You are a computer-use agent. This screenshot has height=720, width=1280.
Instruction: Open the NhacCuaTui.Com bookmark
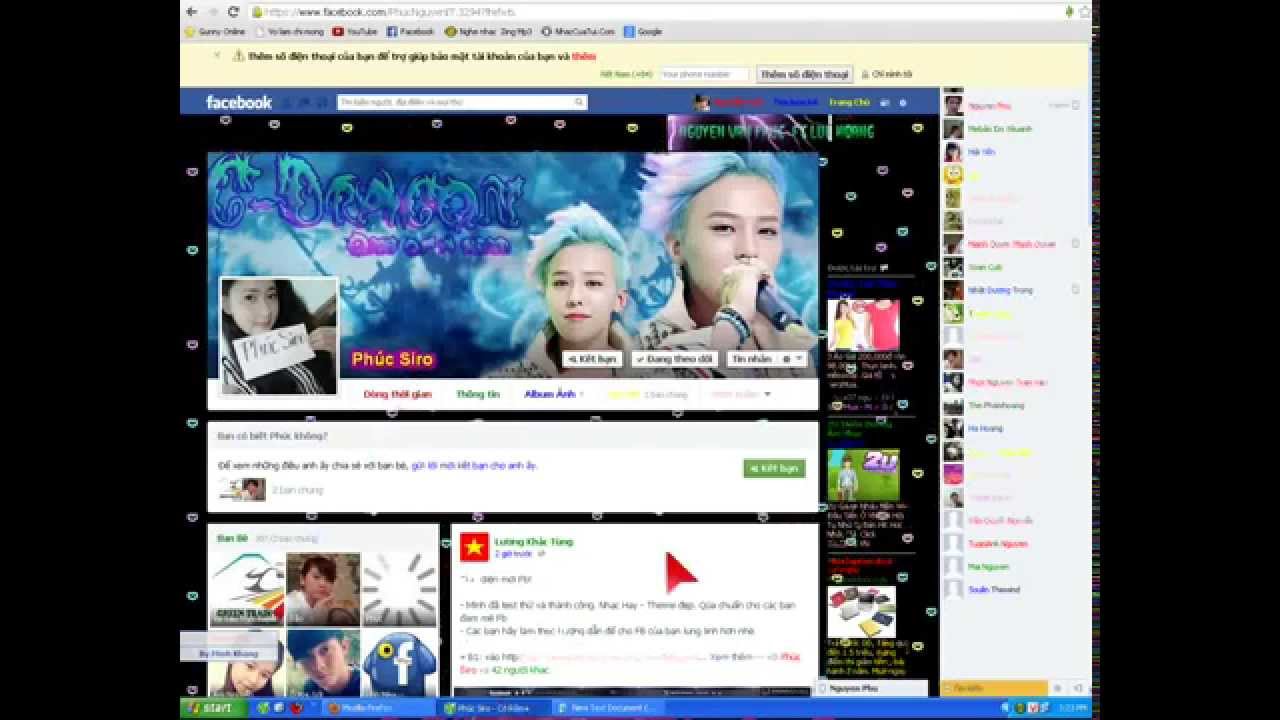pyautogui.click(x=578, y=32)
